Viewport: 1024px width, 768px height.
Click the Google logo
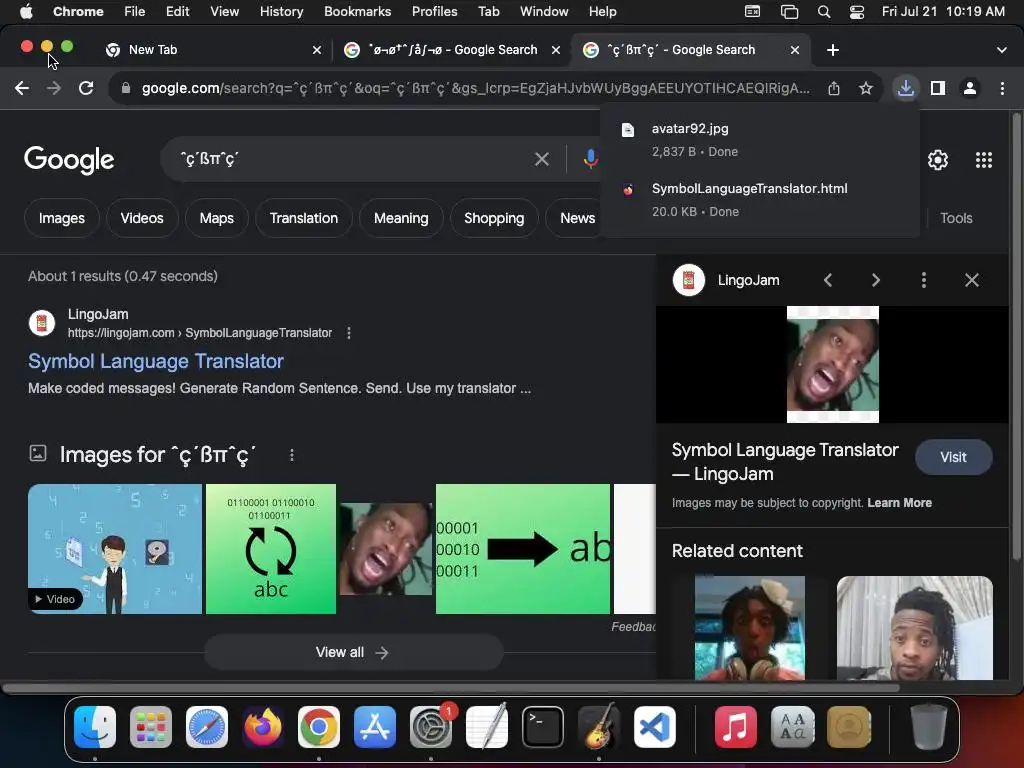click(69, 160)
